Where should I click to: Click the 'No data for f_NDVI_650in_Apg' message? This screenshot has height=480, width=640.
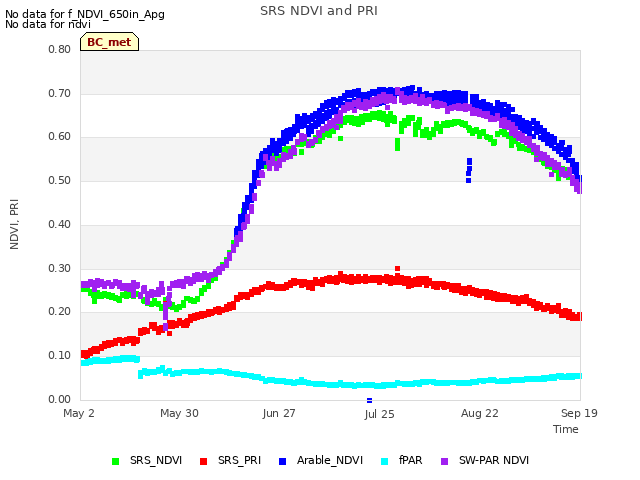pyautogui.click(x=85, y=14)
